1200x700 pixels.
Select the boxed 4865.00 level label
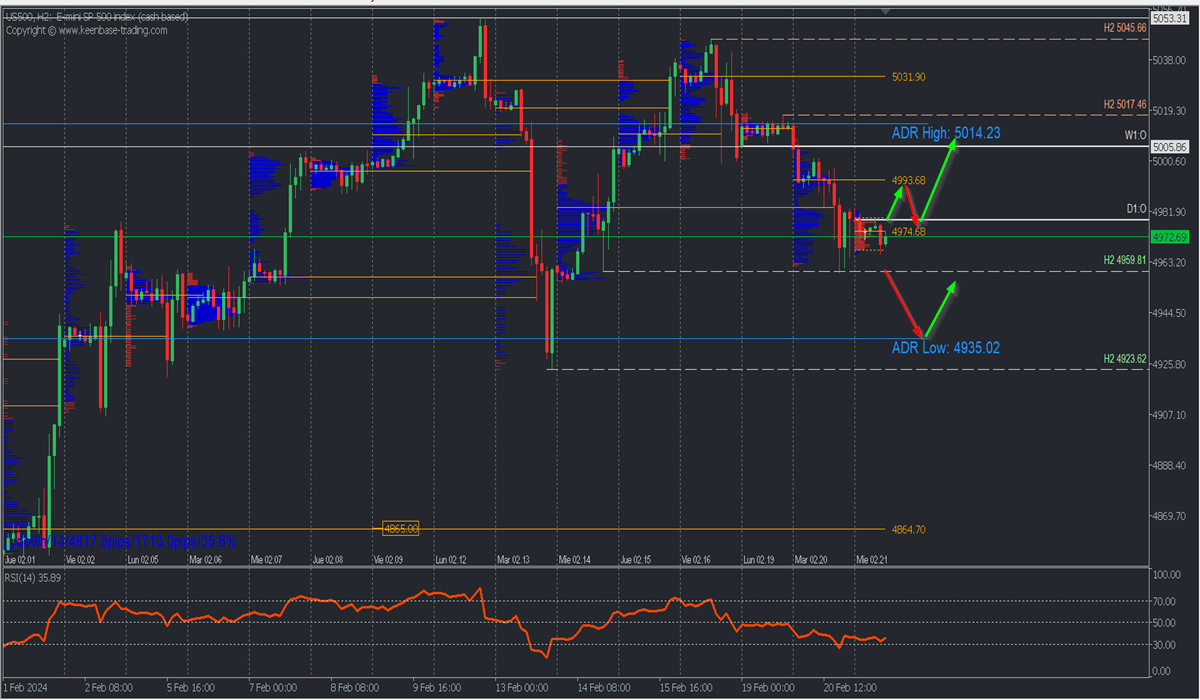pyautogui.click(x=400, y=528)
